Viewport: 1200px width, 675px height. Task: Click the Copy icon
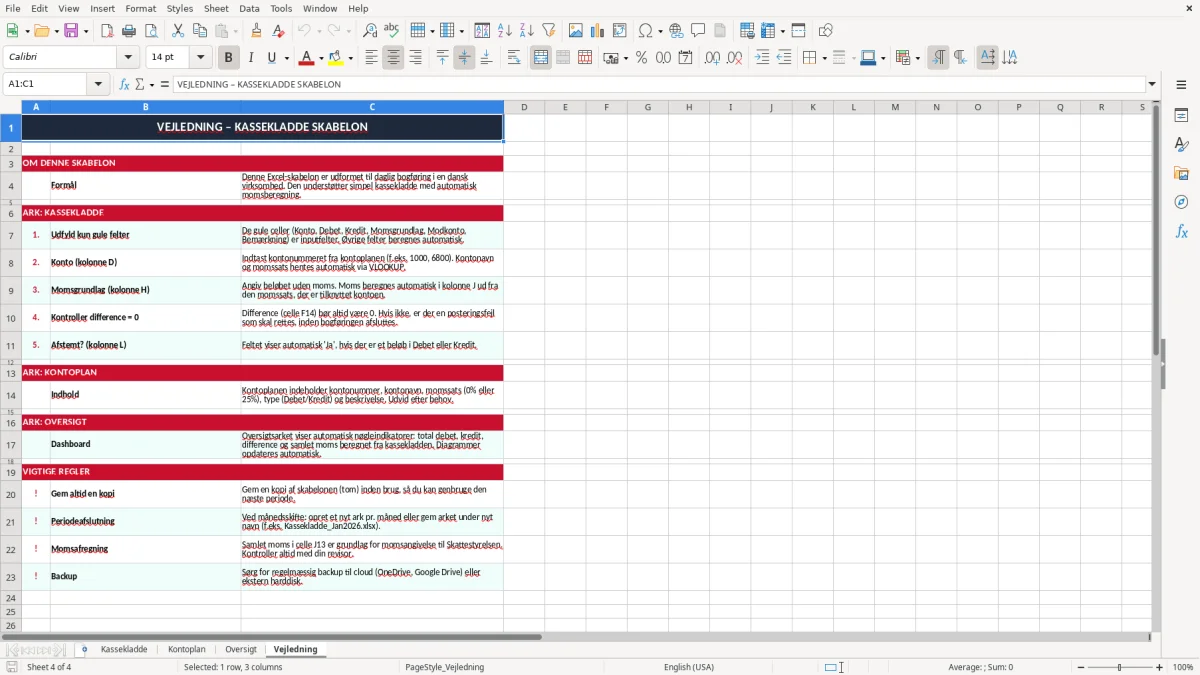(200, 30)
